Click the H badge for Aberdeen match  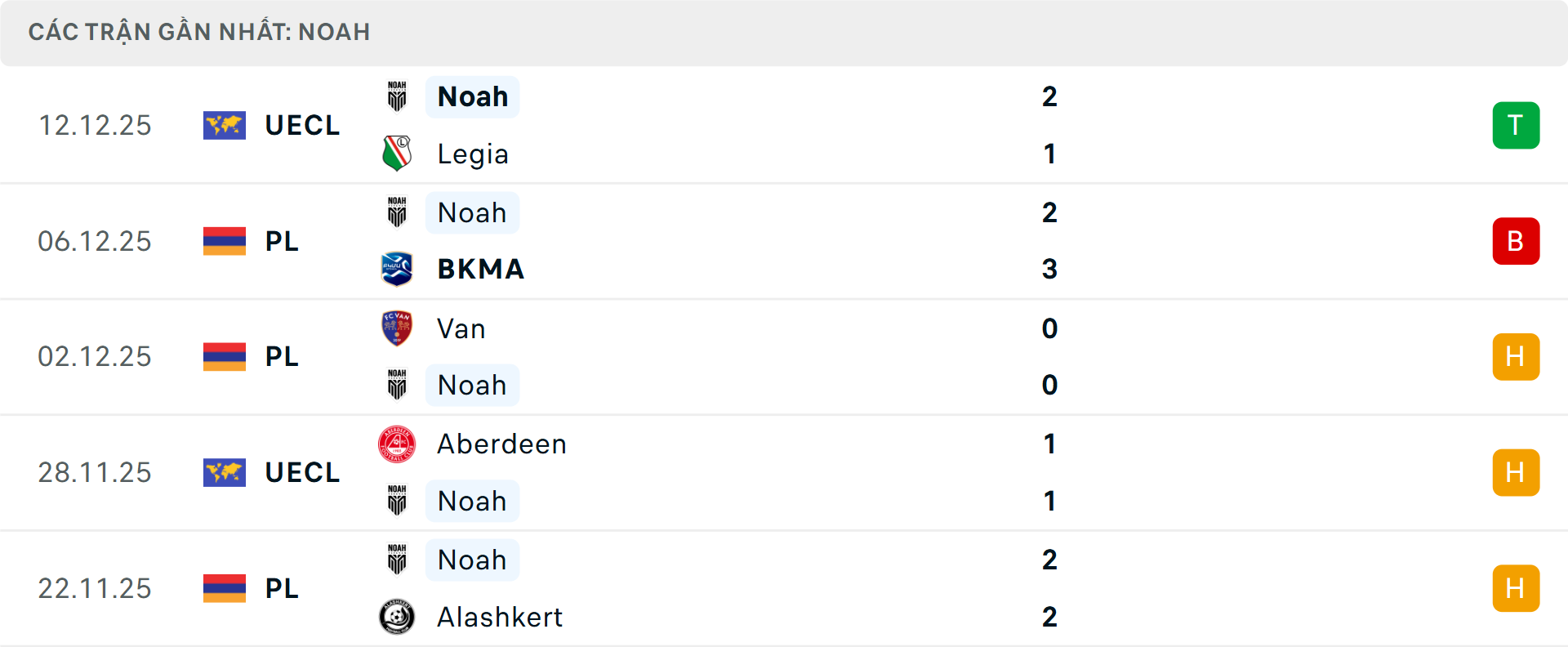1516,472
